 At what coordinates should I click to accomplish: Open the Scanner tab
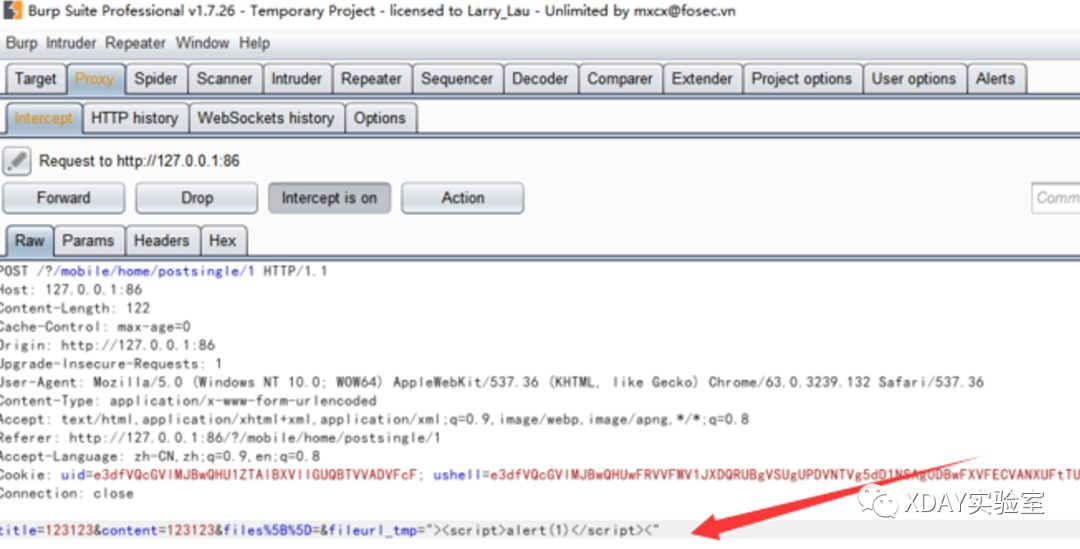pos(225,79)
